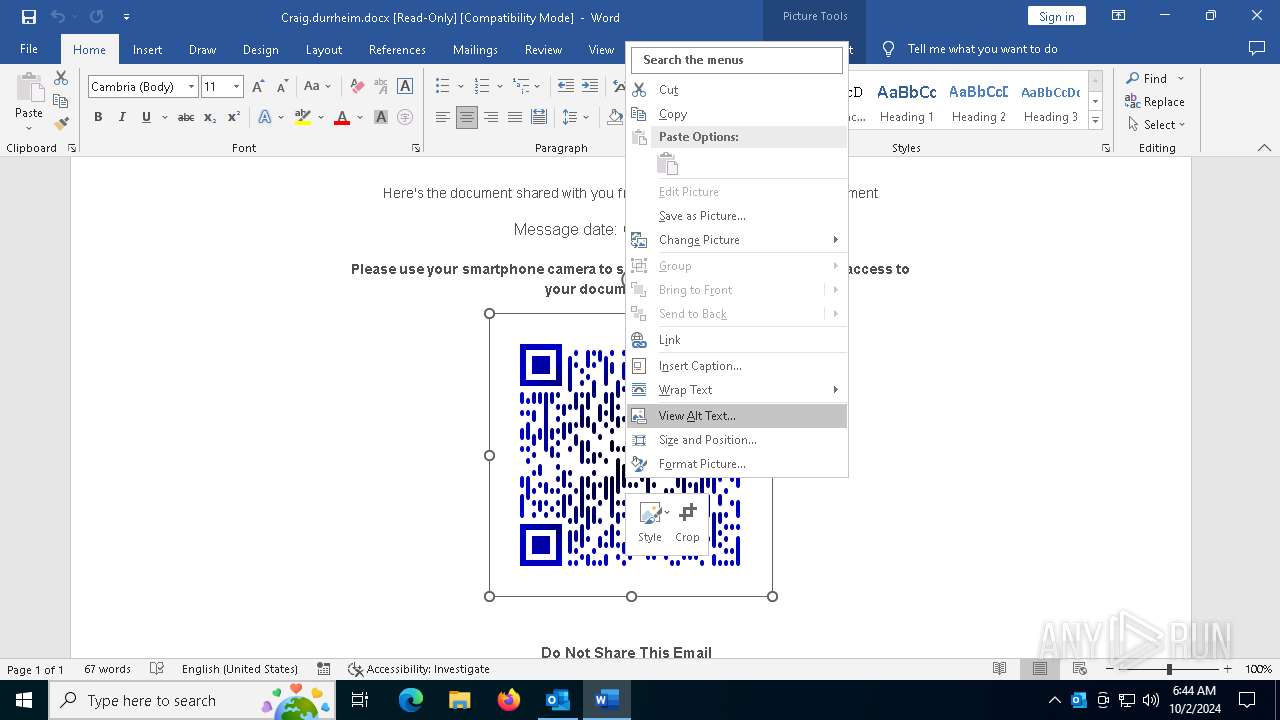Open the font size dropdown
Image resolution: width=1280 pixels, height=720 pixels.
[x=237, y=87]
